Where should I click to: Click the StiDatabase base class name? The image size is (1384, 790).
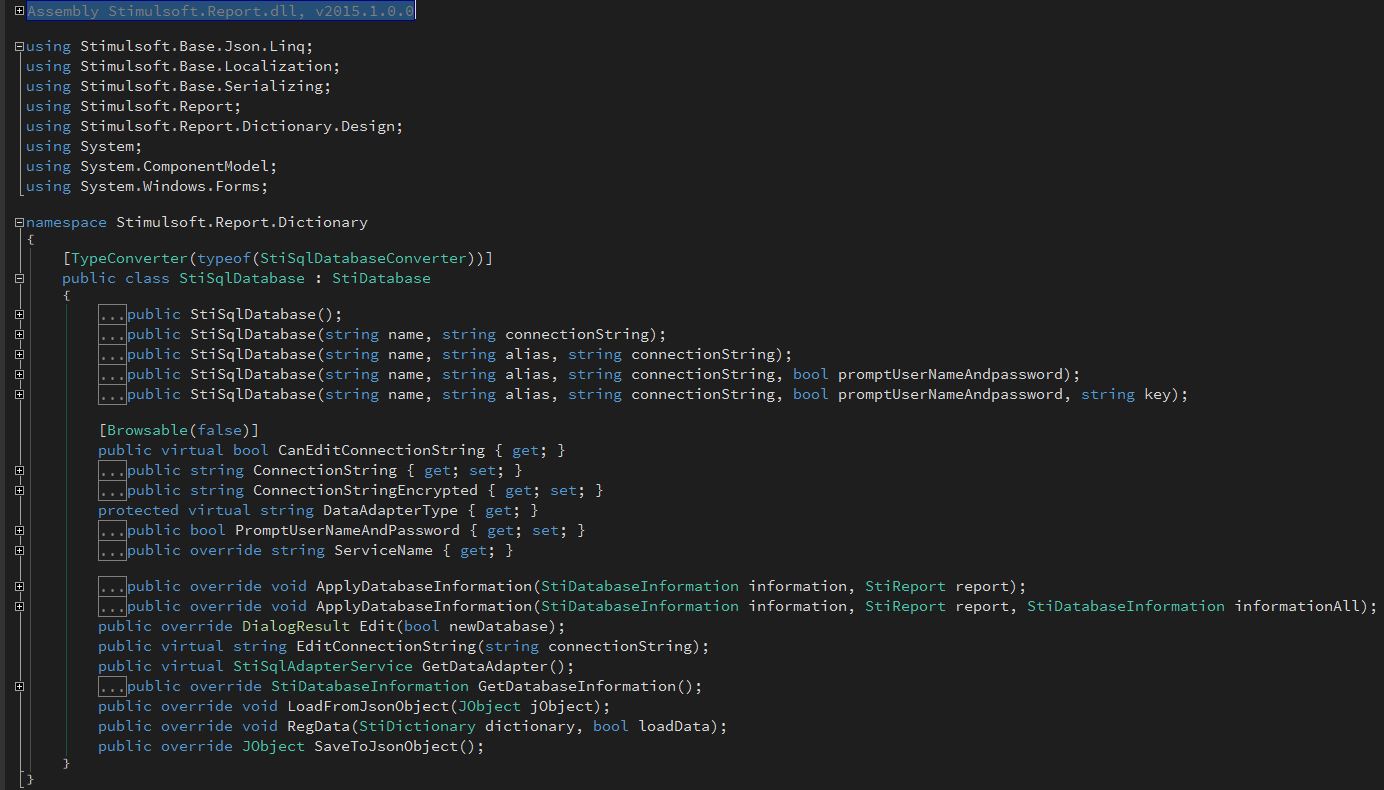[381, 278]
